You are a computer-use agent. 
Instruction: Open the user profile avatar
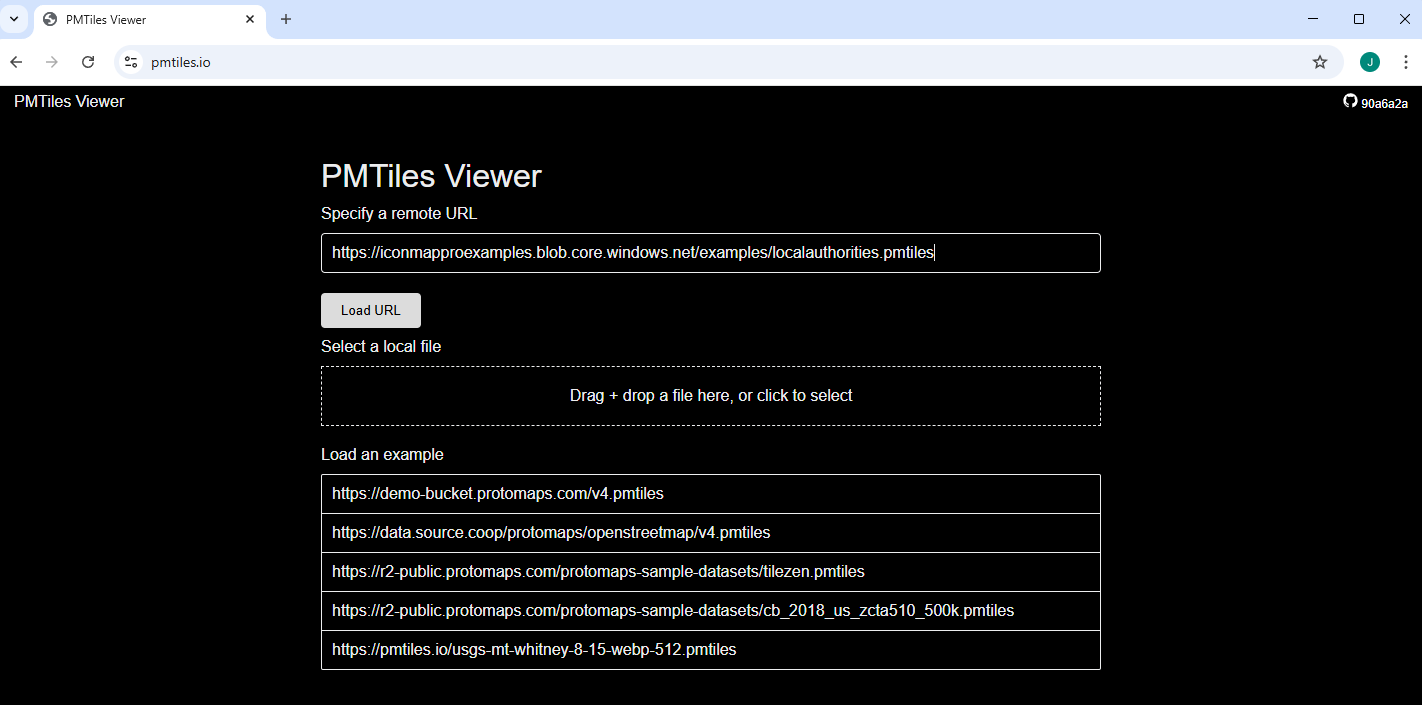click(1369, 62)
